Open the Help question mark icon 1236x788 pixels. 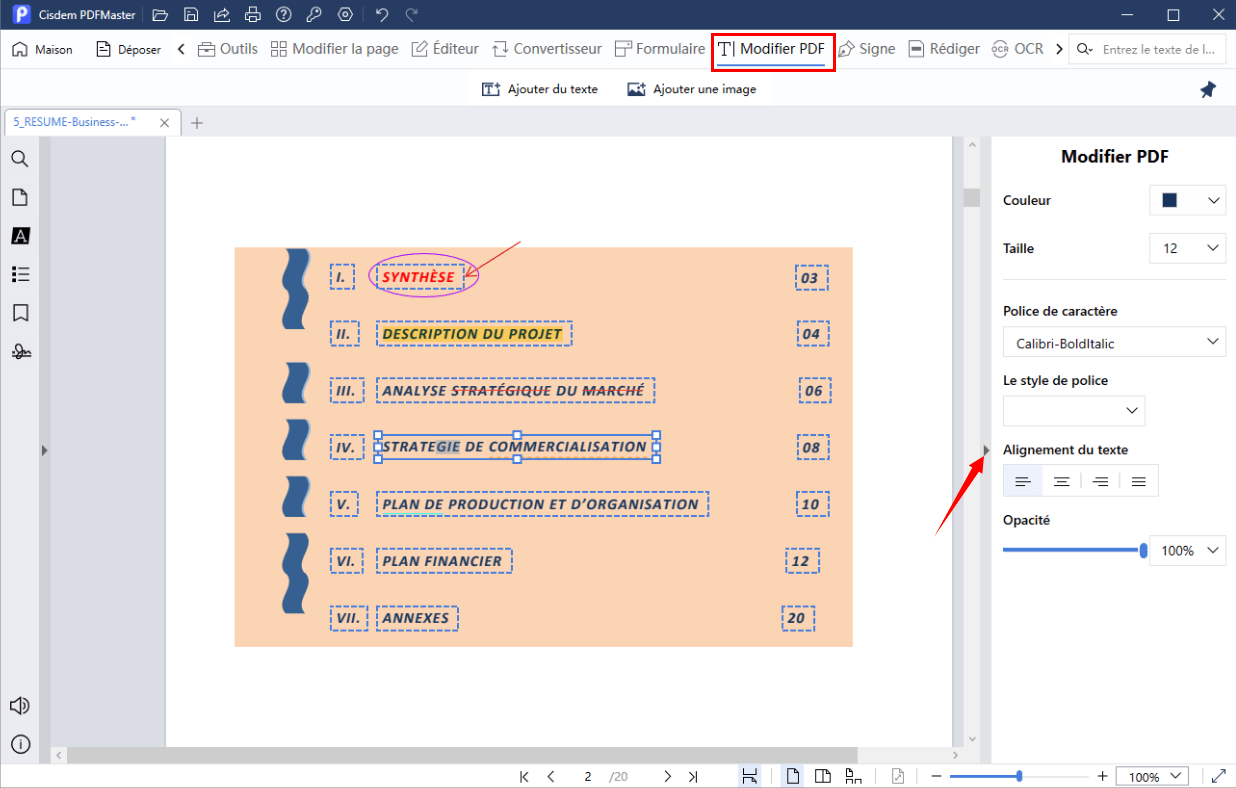pyautogui.click(x=284, y=15)
